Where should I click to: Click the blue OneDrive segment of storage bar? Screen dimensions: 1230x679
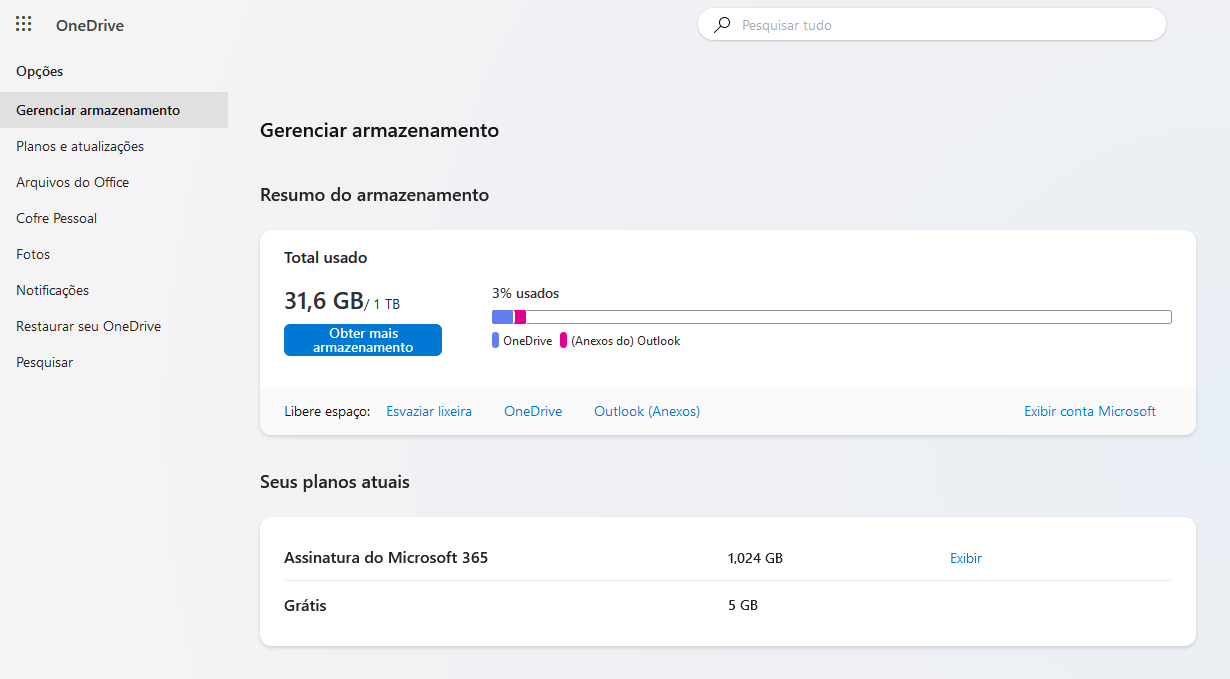(503, 317)
